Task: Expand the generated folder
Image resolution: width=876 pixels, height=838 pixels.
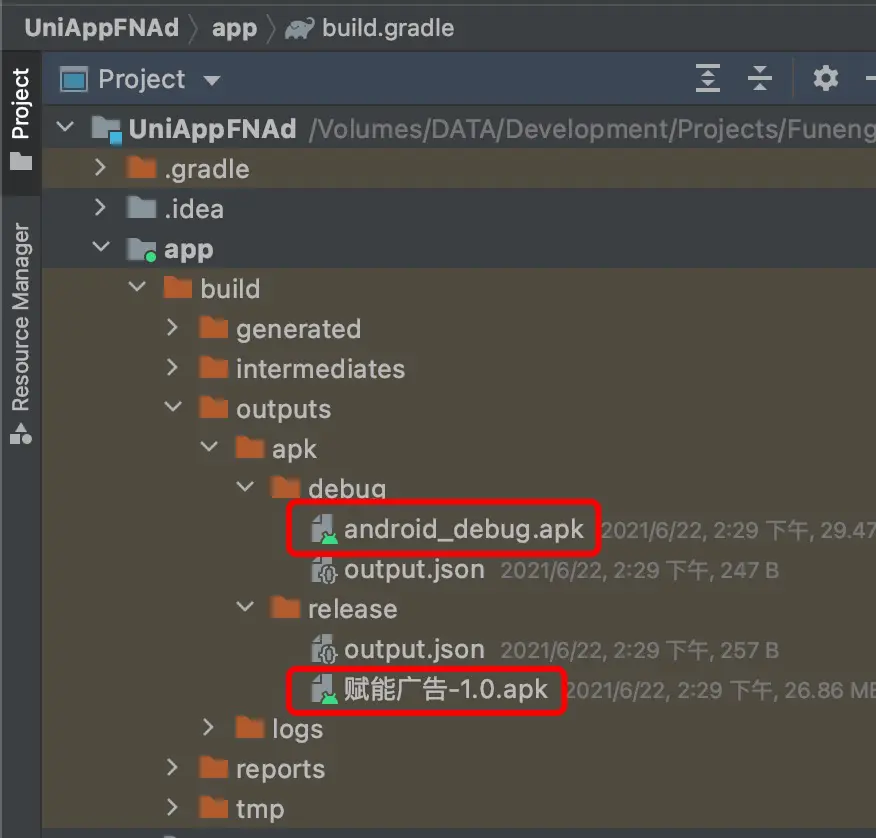Action: (172, 328)
